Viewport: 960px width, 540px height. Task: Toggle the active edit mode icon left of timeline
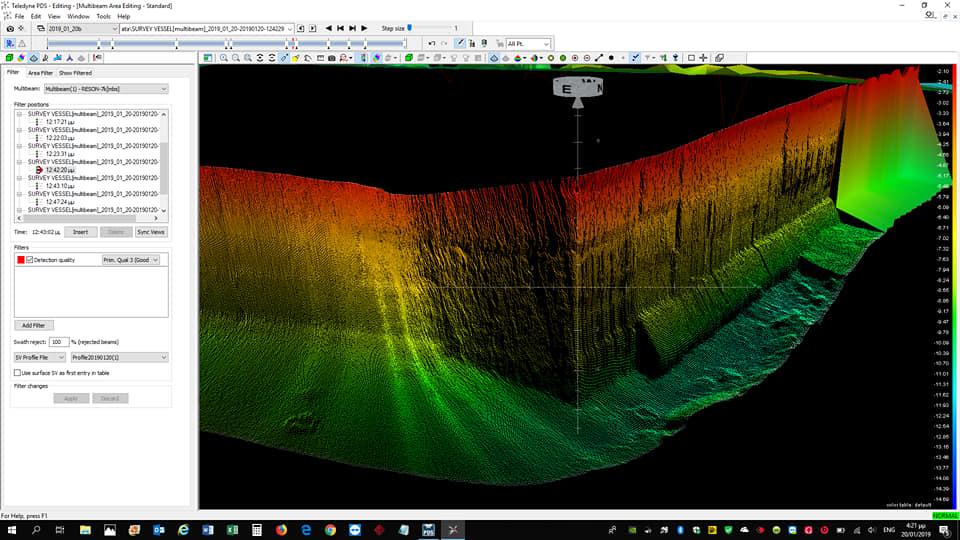pos(10,43)
